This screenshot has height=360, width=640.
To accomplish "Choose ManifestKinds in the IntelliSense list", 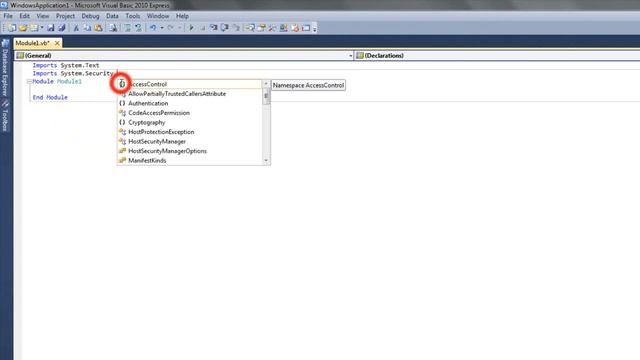I will (x=189, y=160).
